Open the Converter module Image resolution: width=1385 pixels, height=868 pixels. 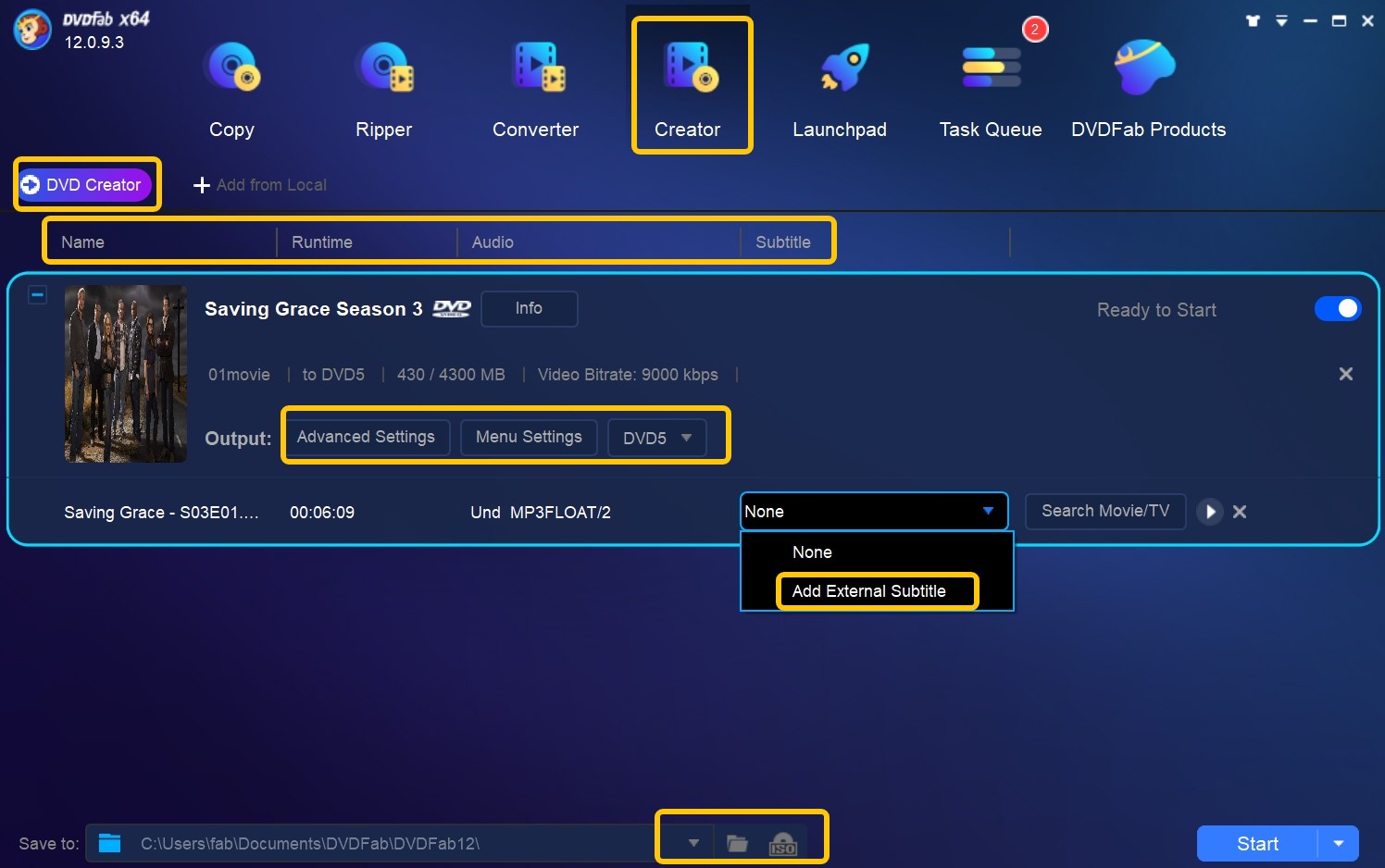pos(536,88)
